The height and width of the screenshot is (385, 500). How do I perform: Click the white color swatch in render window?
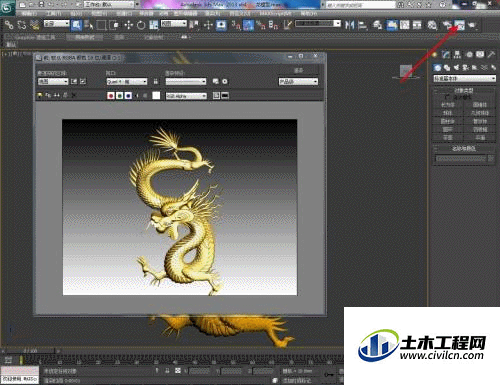(x=156, y=96)
